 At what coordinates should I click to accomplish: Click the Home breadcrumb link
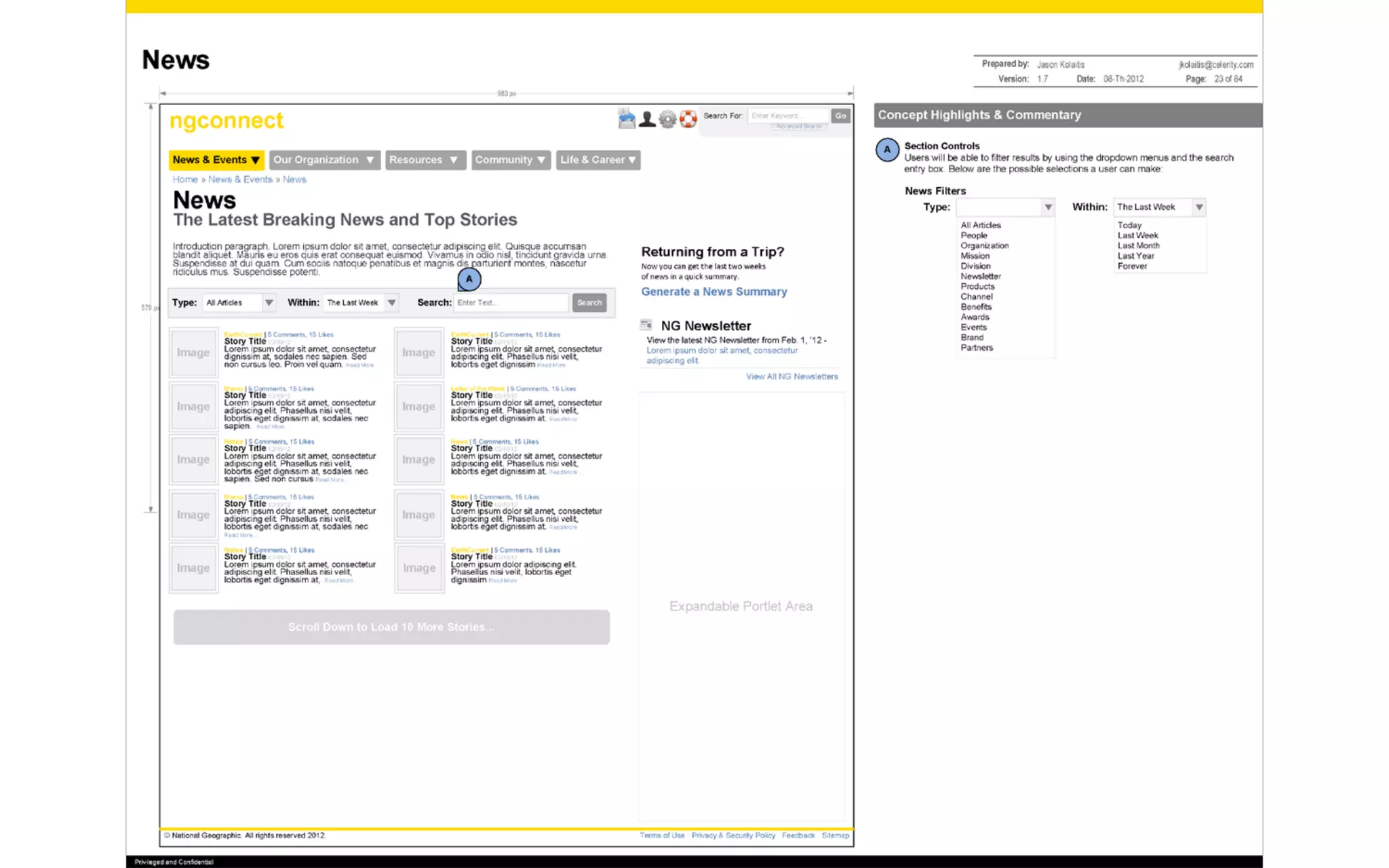click(x=184, y=179)
